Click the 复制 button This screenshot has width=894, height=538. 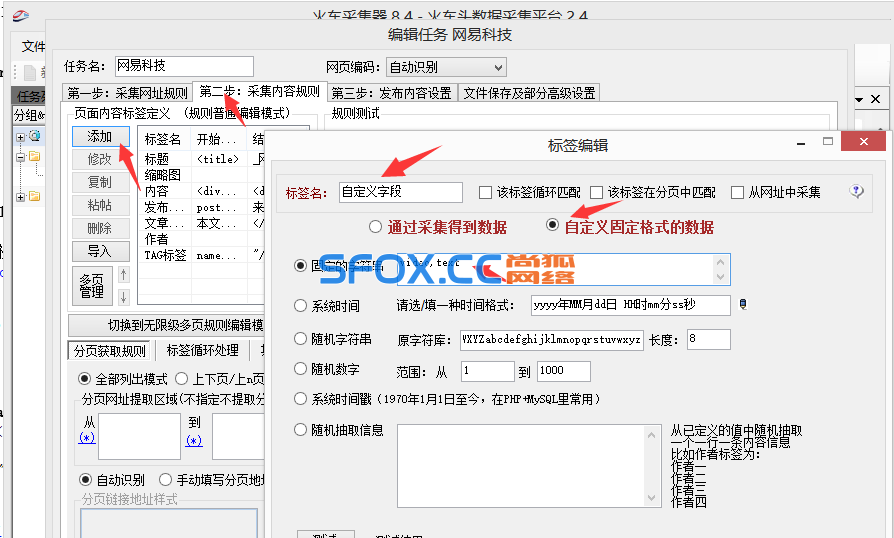tap(100, 182)
